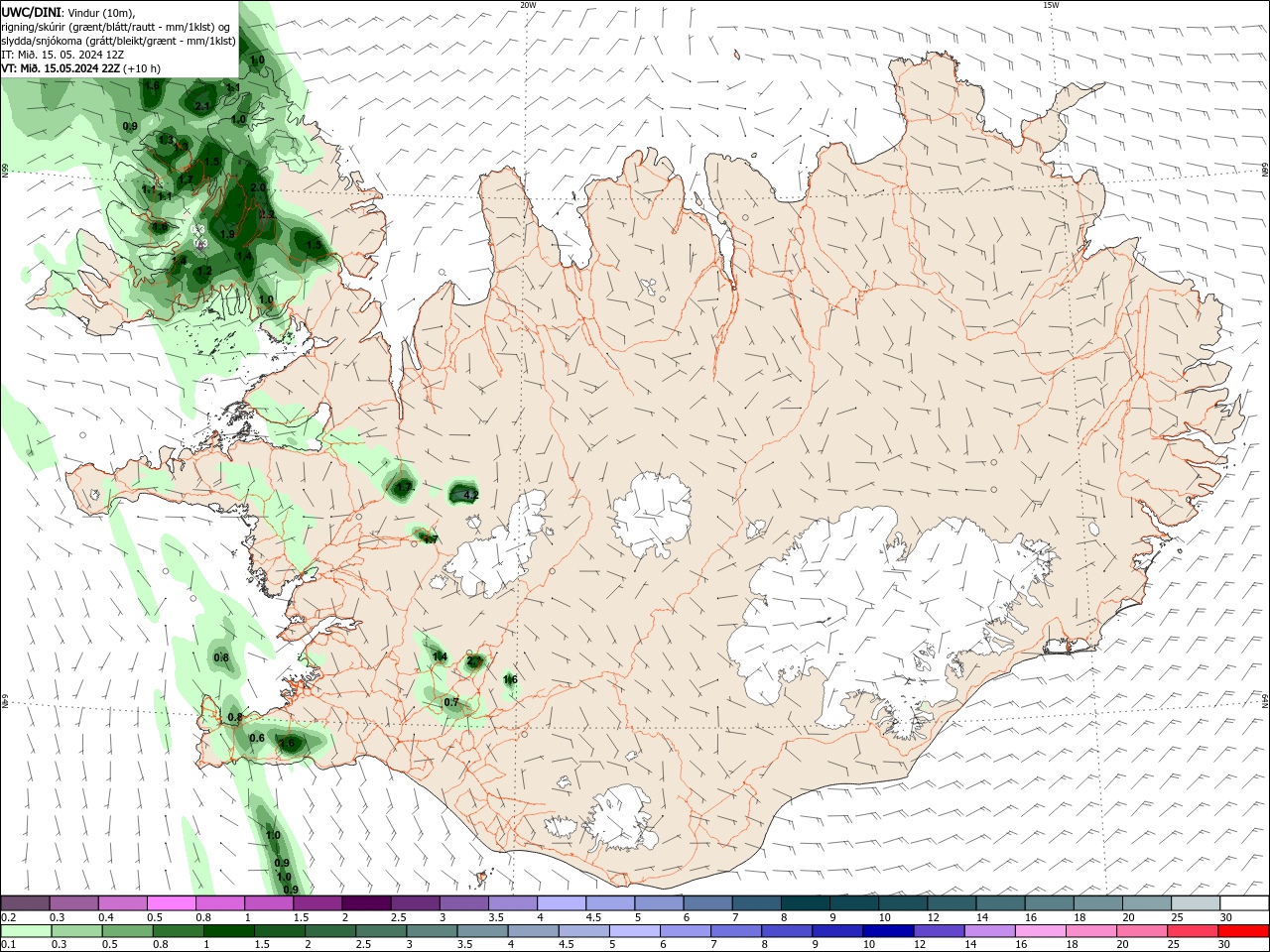1270x952 pixels.
Task: Click the 'IT: Mið. 15. 05. 2024 12Z' line
Action: click(x=63, y=55)
